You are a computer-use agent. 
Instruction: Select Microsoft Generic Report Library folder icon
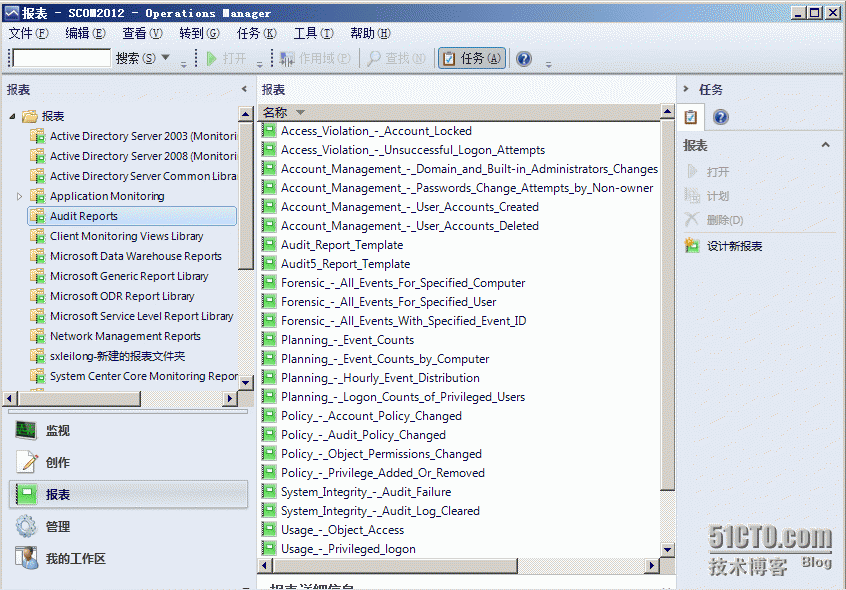click(x=38, y=276)
